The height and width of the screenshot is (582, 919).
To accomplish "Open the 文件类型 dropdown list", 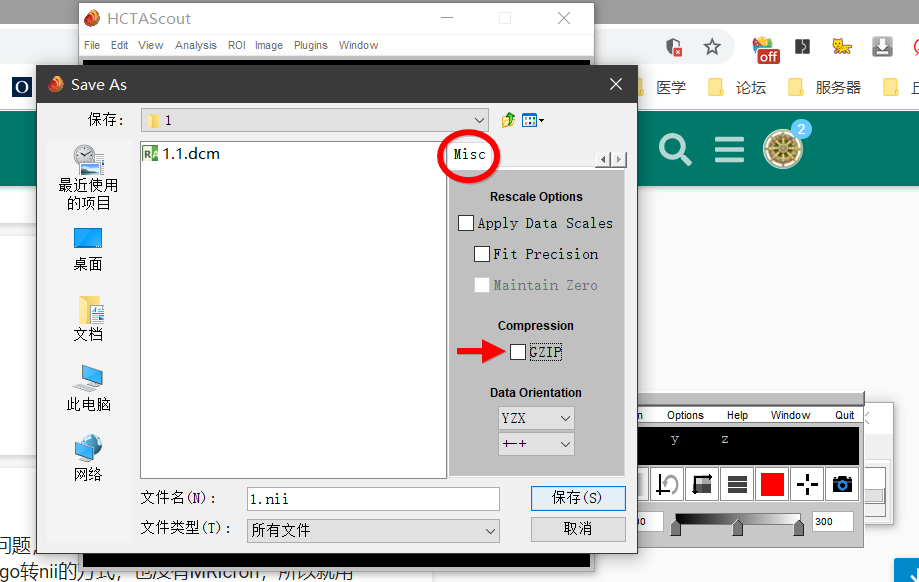I will click(x=373, y=530).
